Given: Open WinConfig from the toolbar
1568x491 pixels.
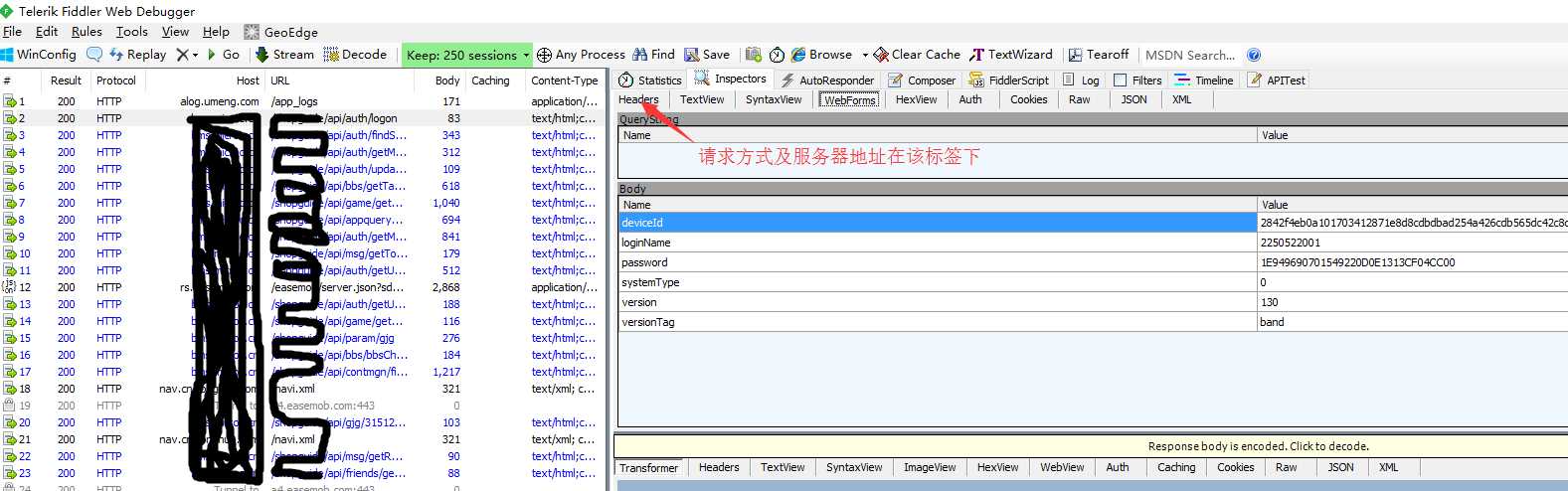Looking at the screenshot, I should point(39,55).
